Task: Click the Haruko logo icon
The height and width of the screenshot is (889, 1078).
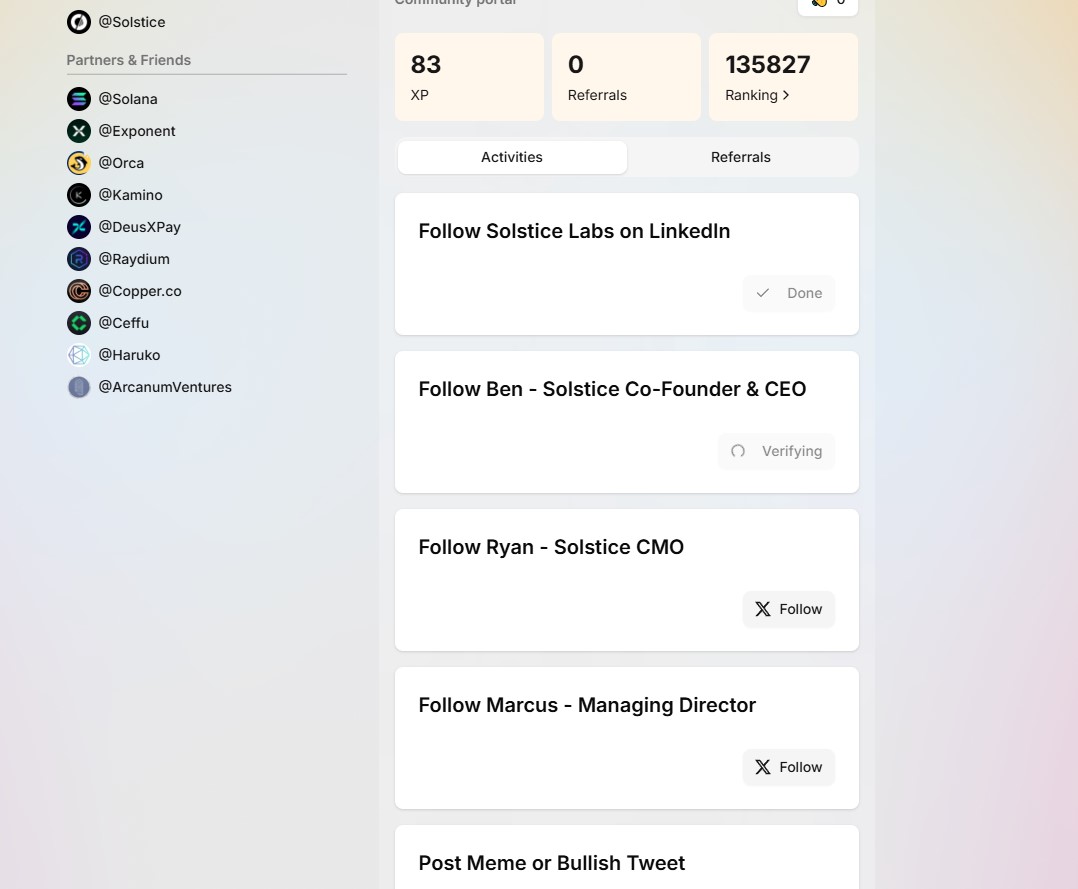Action: click(78, 355)
